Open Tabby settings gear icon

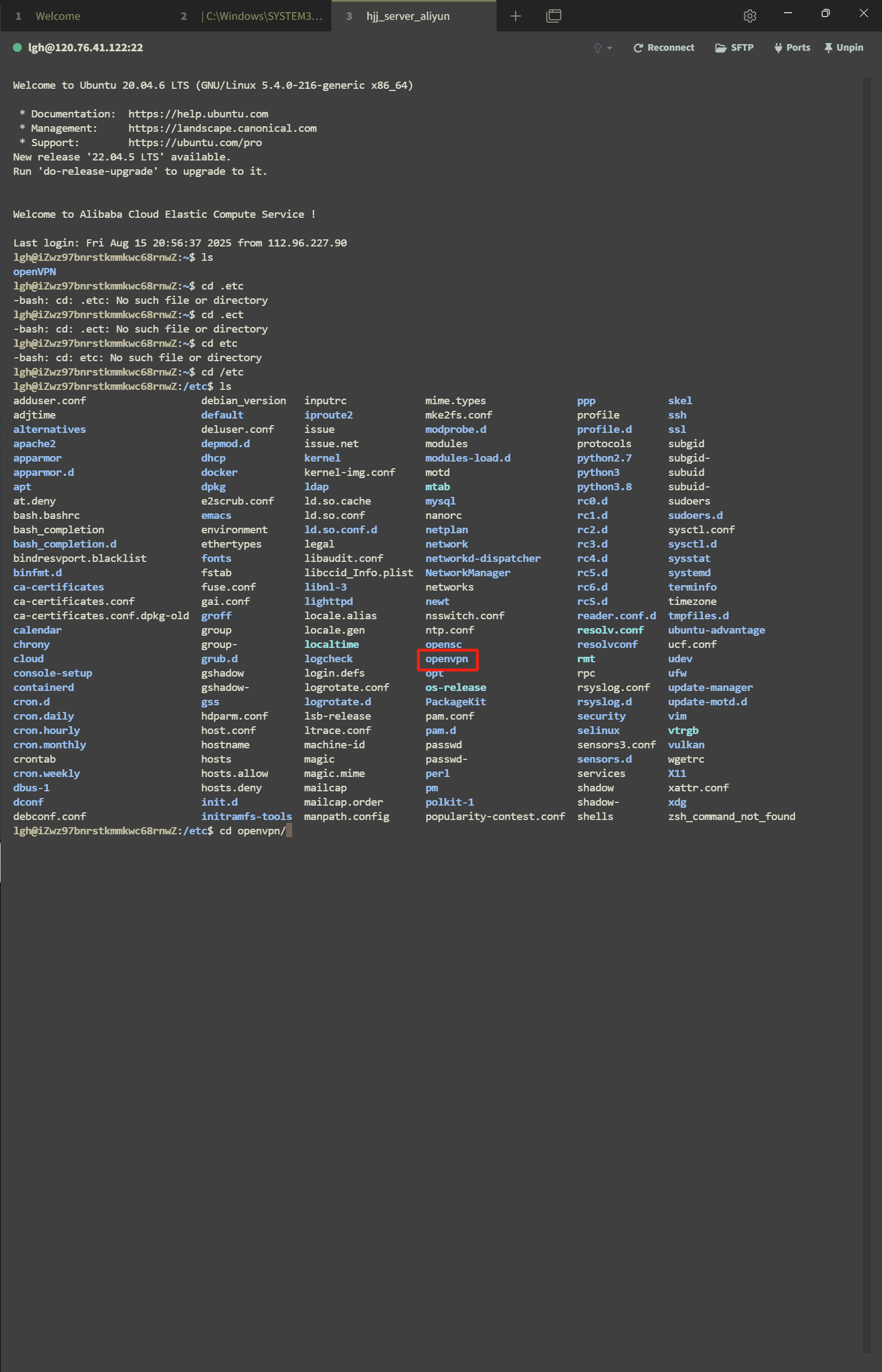(750, 16)
